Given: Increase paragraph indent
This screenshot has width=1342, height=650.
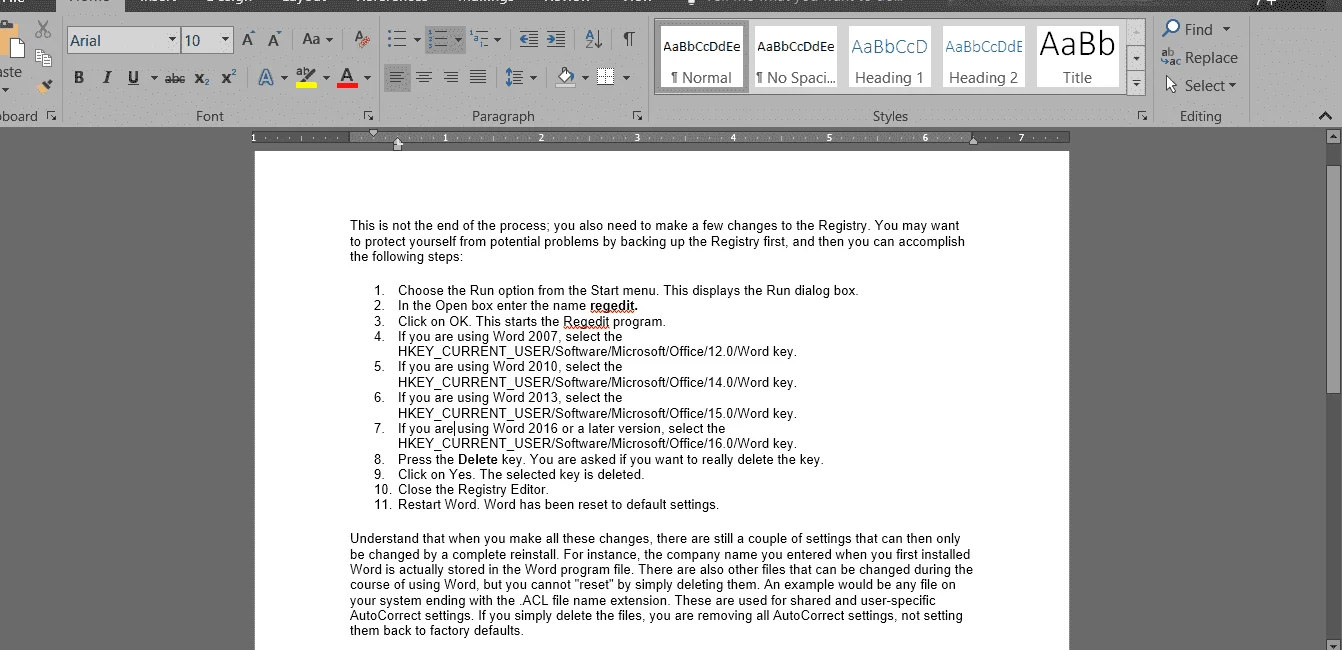Looking at the screenshot, I should click(555, 40).
